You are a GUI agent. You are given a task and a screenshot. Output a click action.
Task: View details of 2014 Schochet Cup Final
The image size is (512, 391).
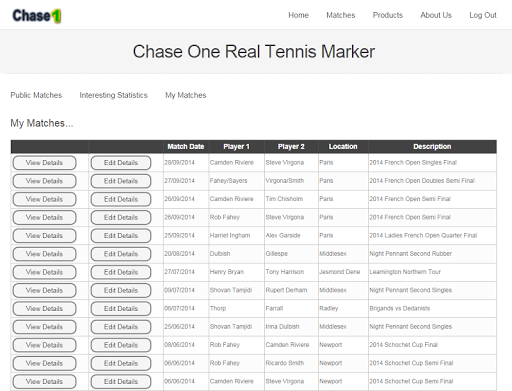[44, 345]
